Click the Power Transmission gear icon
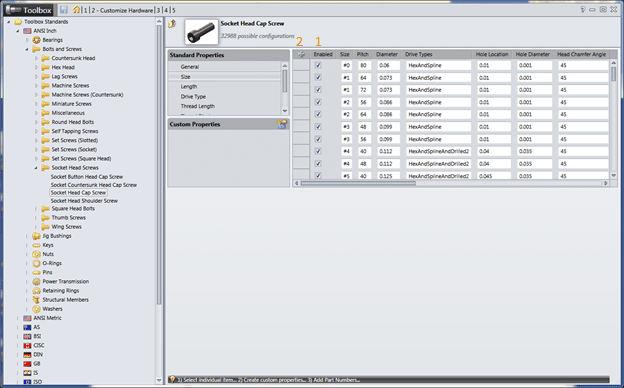Screen dimensions: 624x388 pos(37,282)
